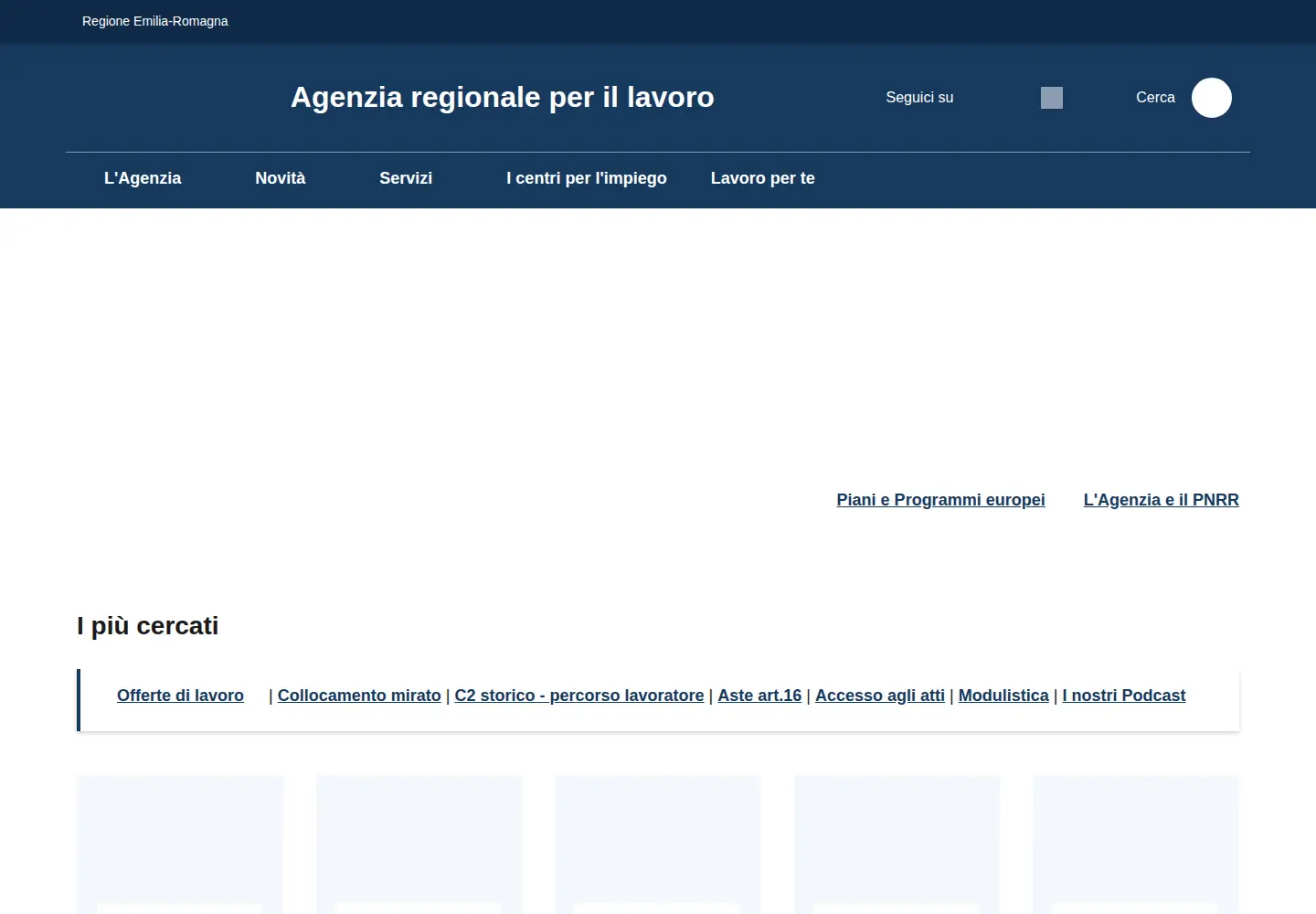Open the Piani e Programmi europei link
This screenshot has width=1316, height=914.
click(x=941, y=500)
